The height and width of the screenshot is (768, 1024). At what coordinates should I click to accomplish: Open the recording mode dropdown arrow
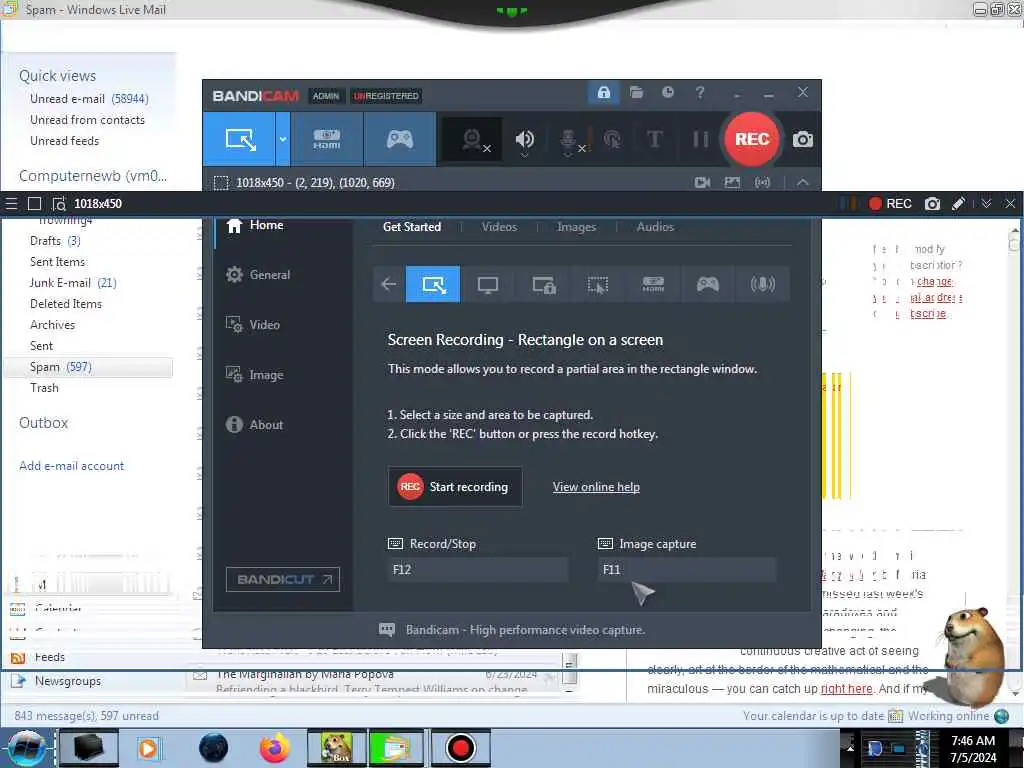pyautogui.click(x=283, y=139)
